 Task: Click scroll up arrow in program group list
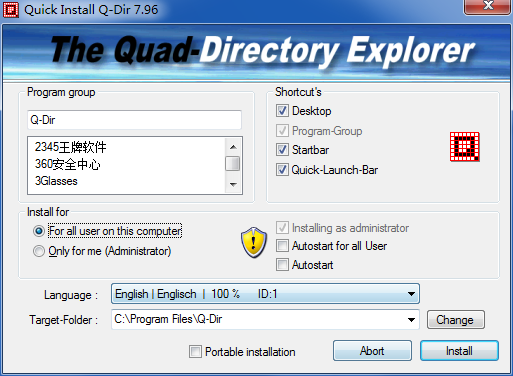(233, 147)
